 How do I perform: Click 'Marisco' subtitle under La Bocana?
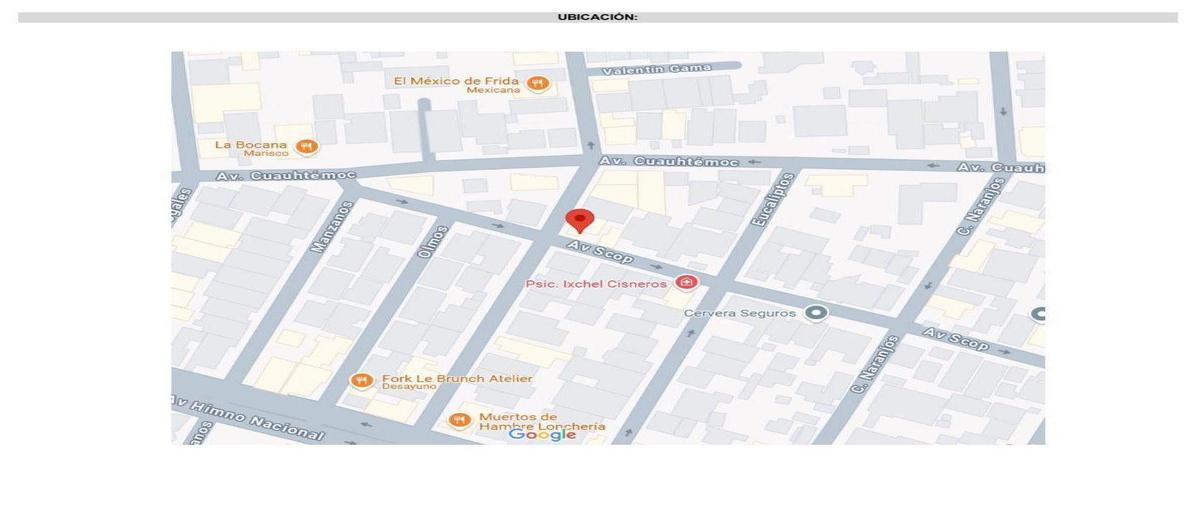(267, 153)
